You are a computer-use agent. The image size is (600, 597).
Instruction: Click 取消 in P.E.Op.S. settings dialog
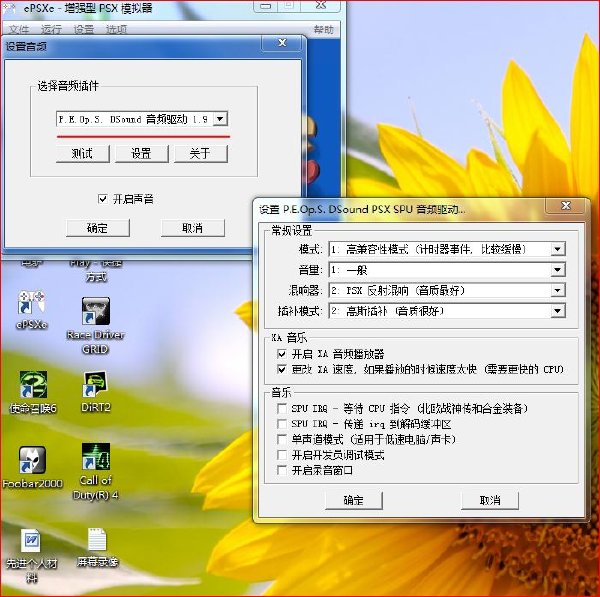pos(490,501)
